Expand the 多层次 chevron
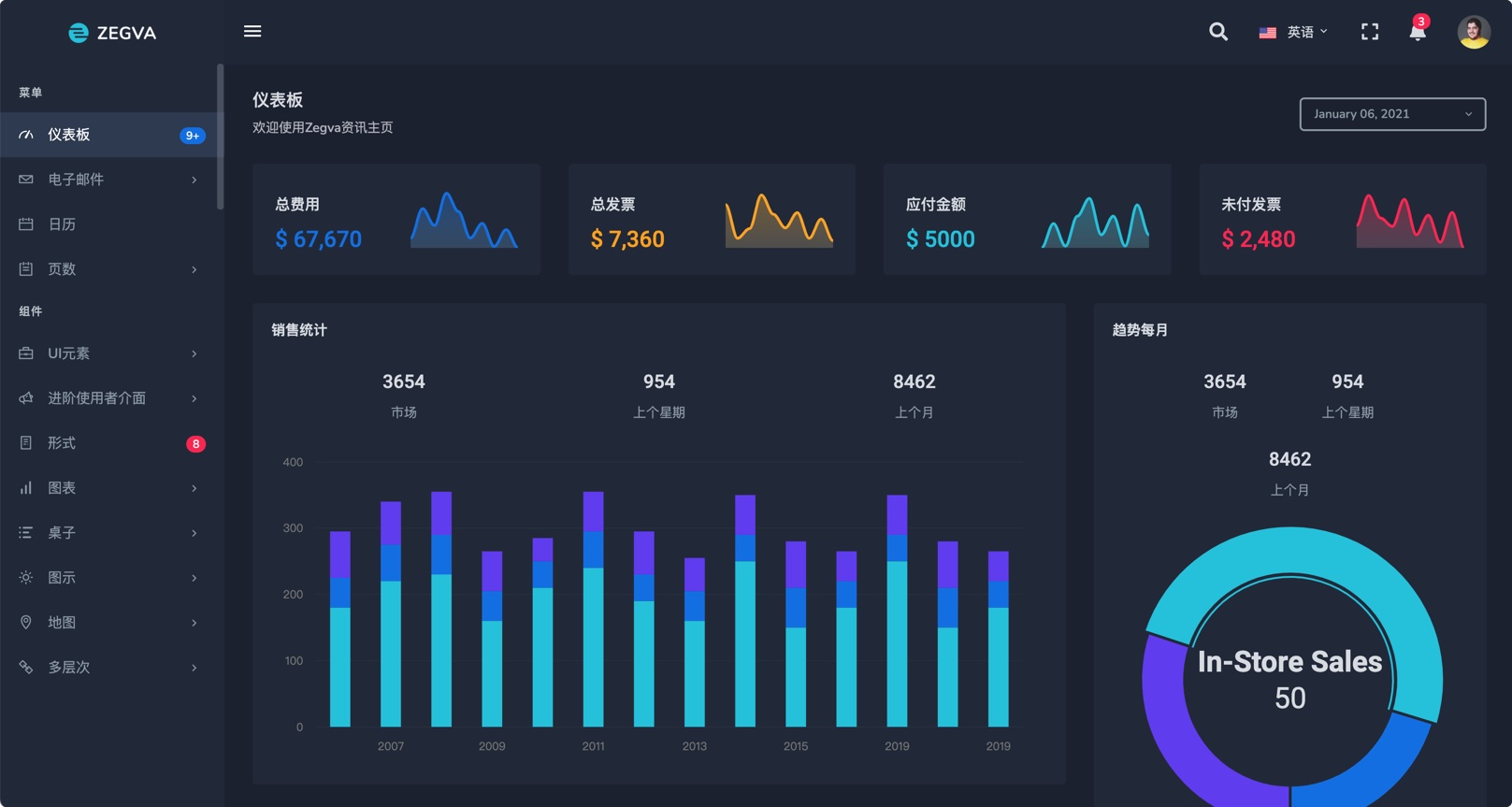Image resolution: width=1512 pixels, height=807 pixels. click(194, 668)
